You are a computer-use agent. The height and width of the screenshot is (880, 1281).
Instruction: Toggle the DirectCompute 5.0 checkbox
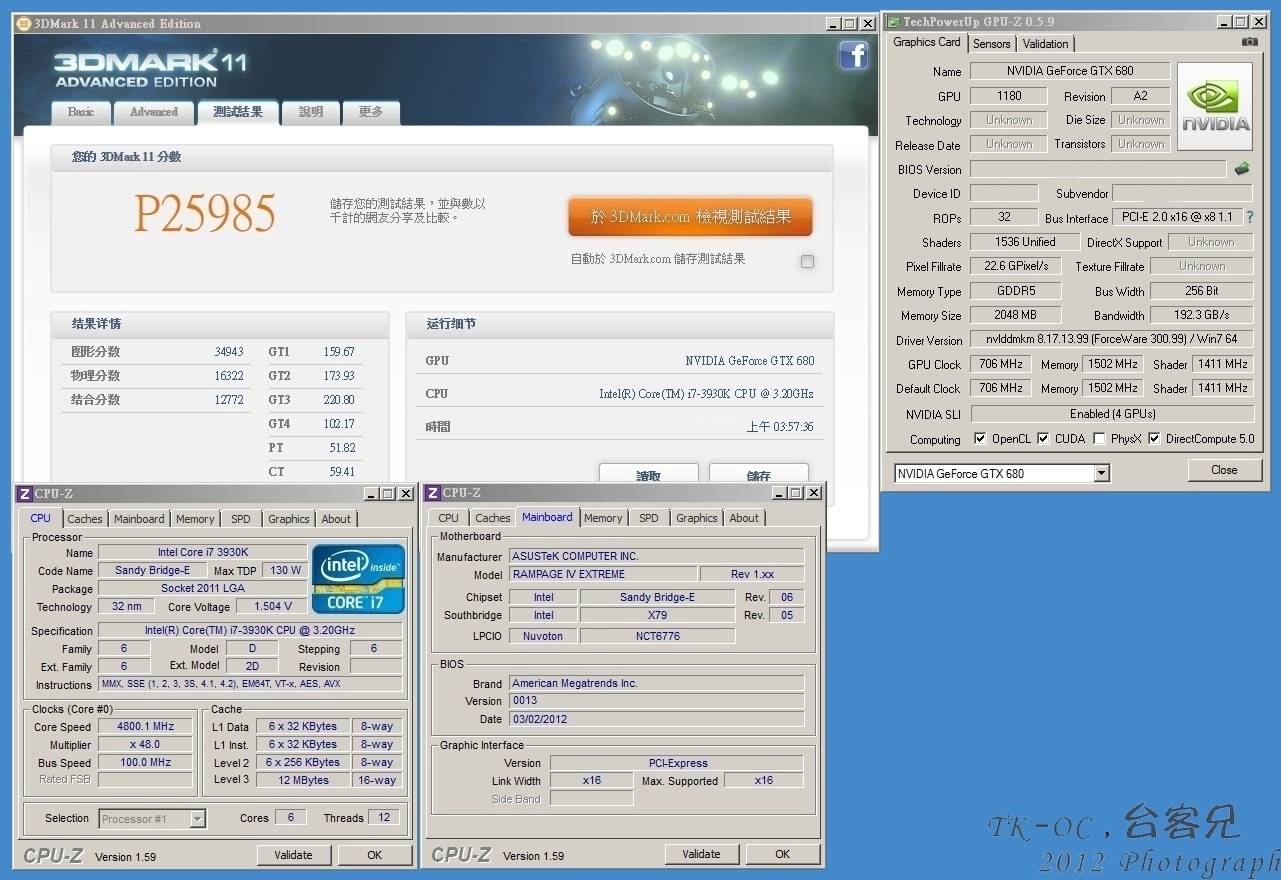pos(1154,439)
